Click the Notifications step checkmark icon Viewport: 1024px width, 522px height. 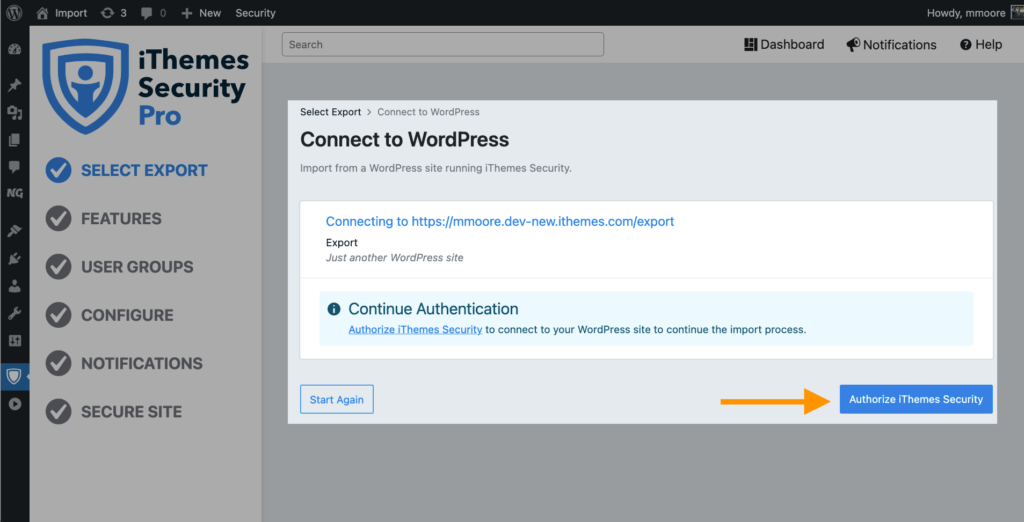click(58, 363)
